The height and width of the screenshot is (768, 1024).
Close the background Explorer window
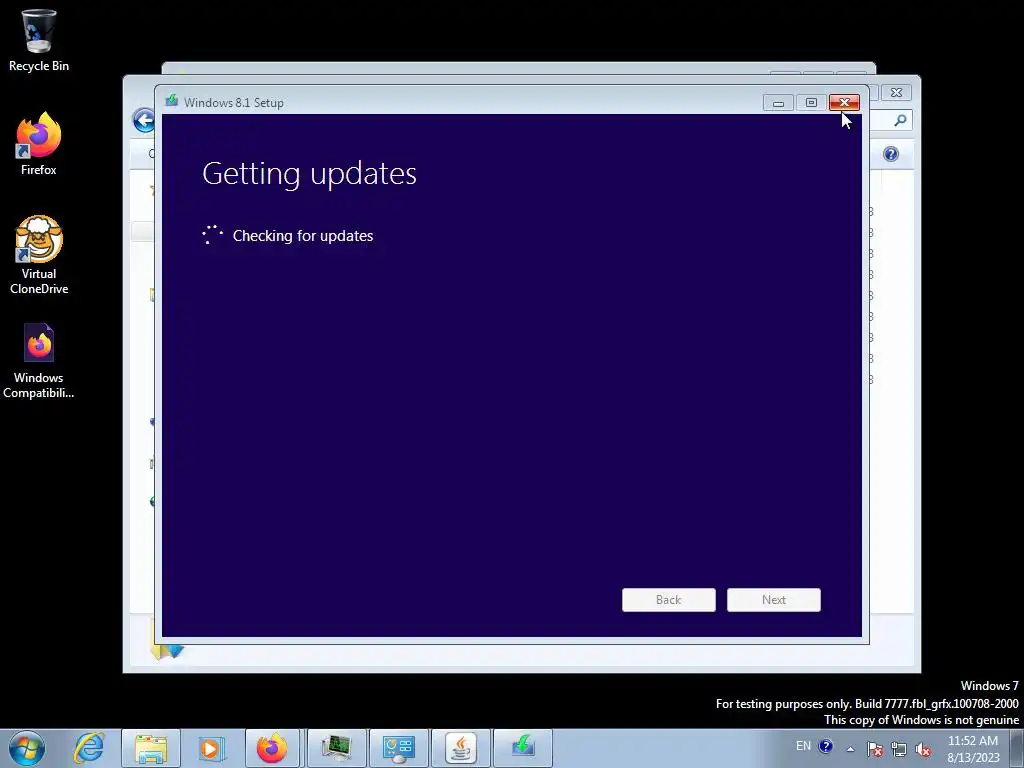tap(897, 93)
